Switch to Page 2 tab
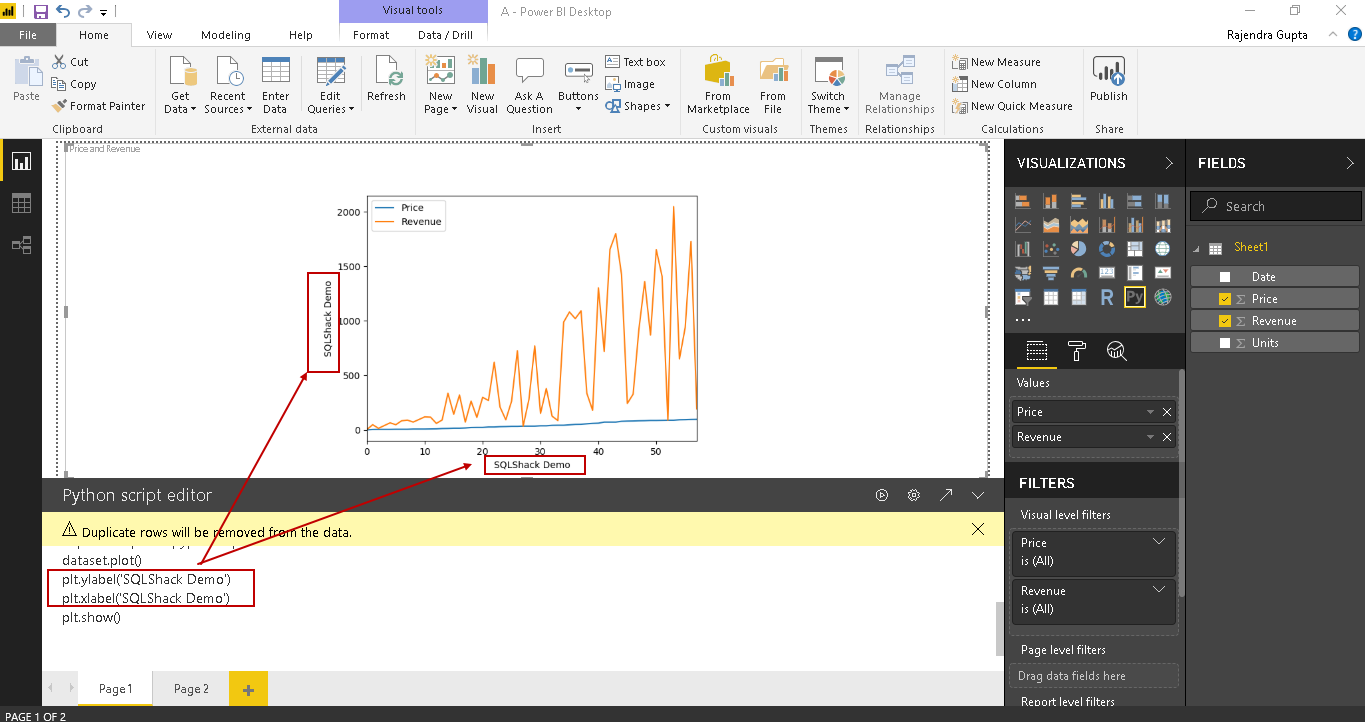The width and height of the screenshot is (1365, 722). pyautogui.click(x=191, y=689)
